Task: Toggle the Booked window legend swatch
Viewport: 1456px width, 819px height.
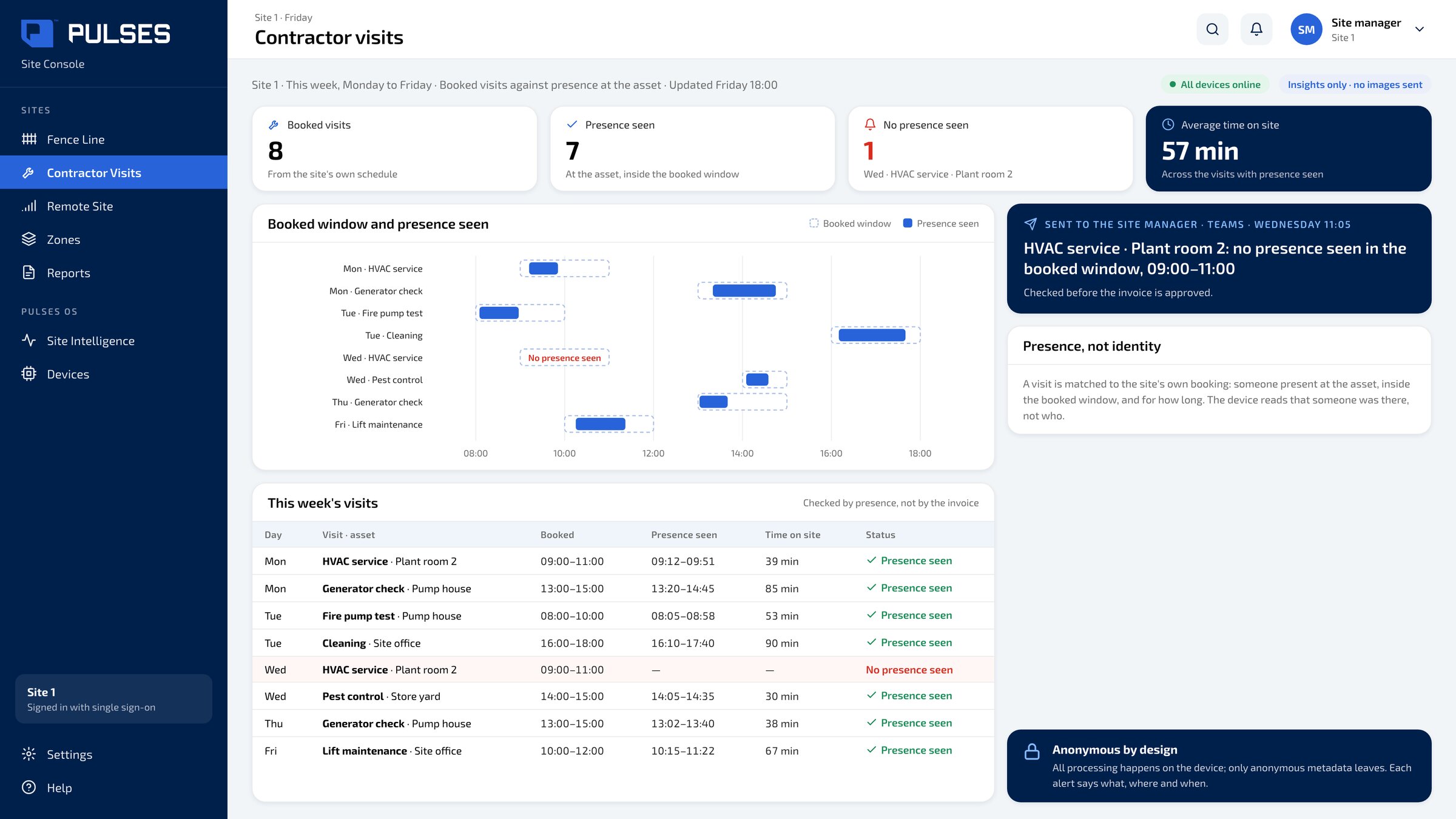Action: coord(814,223)
